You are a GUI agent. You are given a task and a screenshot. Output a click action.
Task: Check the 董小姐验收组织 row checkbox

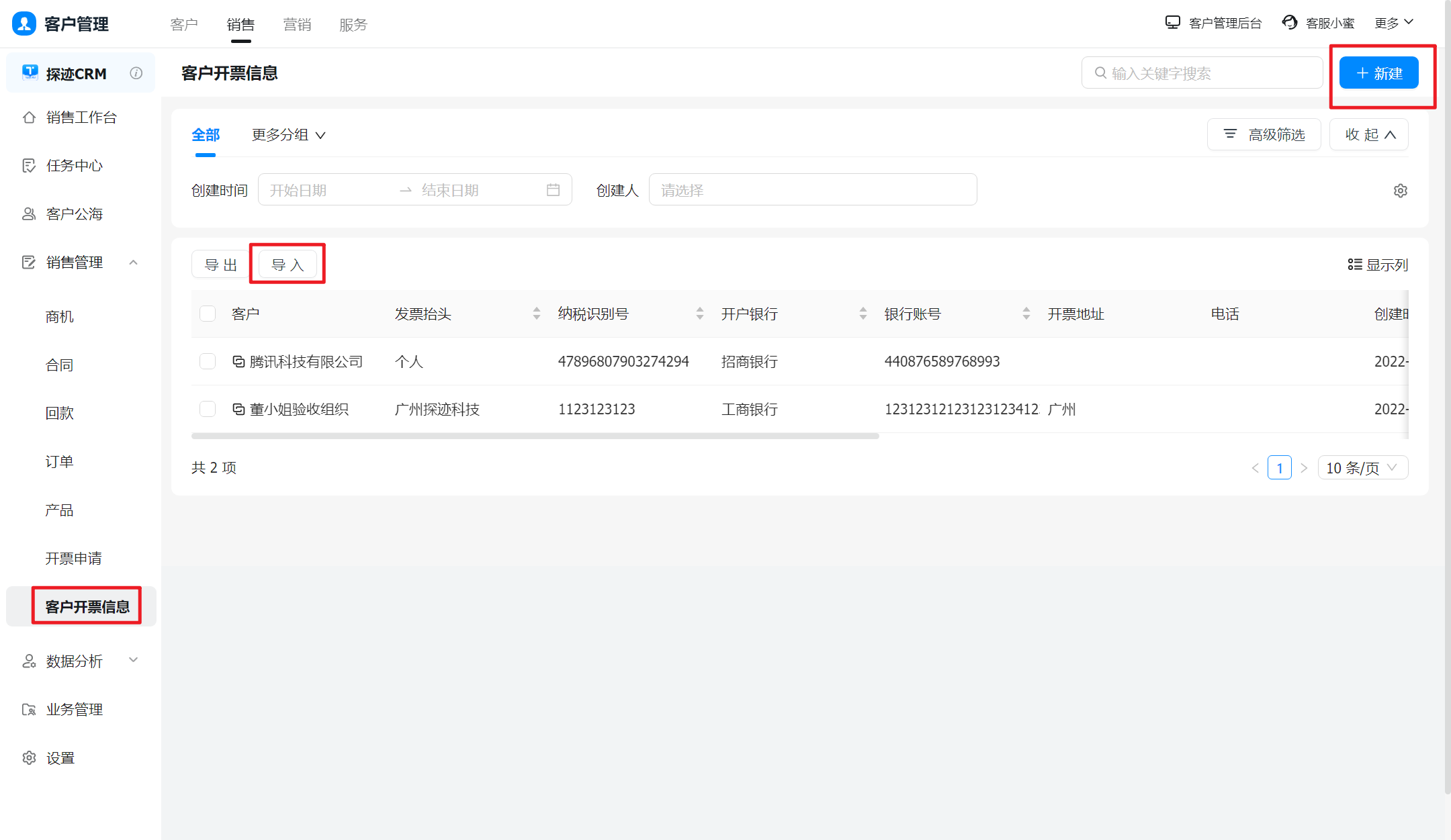tap(208, 410)
